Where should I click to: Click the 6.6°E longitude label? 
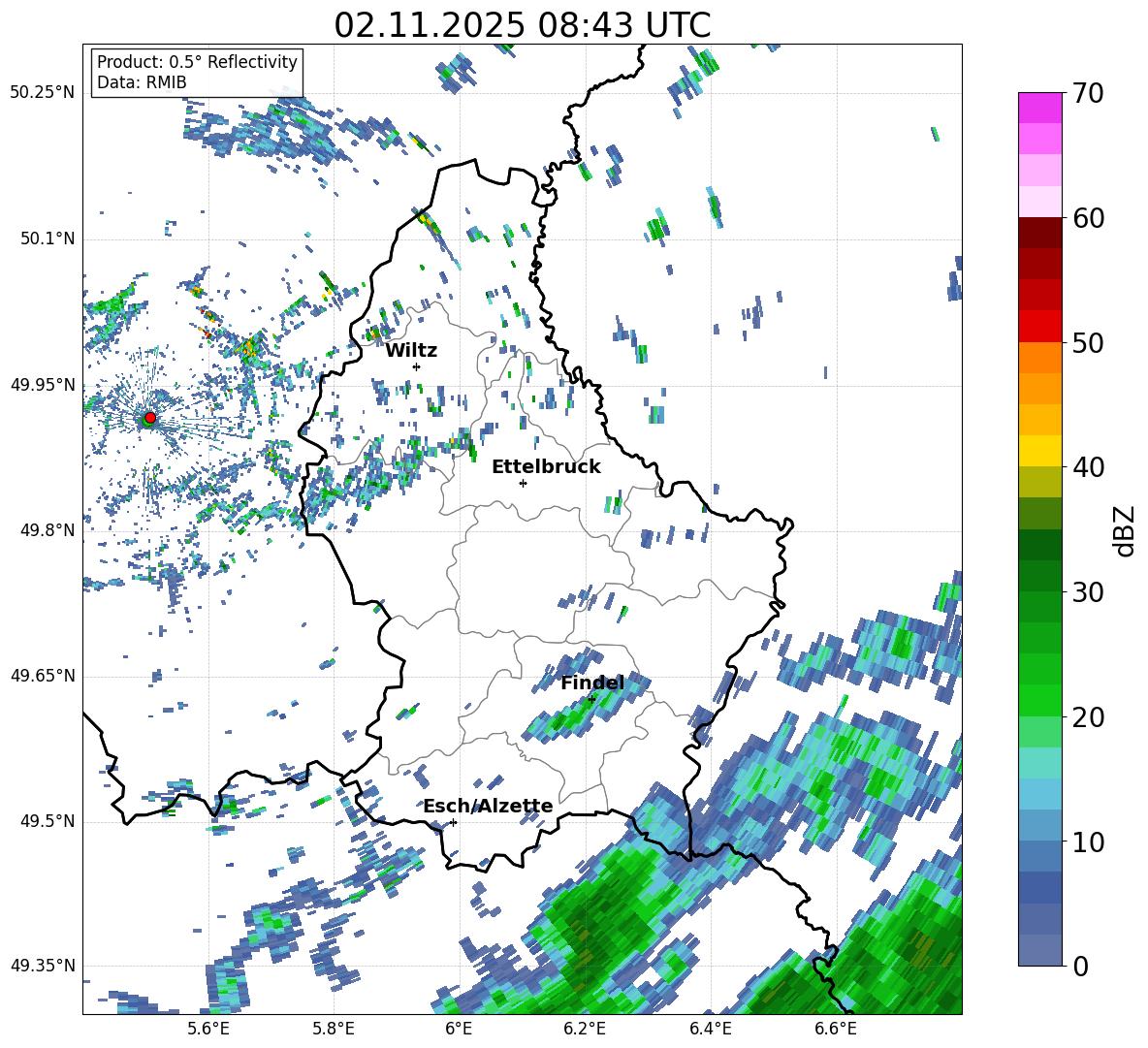tap(836, 1029)
